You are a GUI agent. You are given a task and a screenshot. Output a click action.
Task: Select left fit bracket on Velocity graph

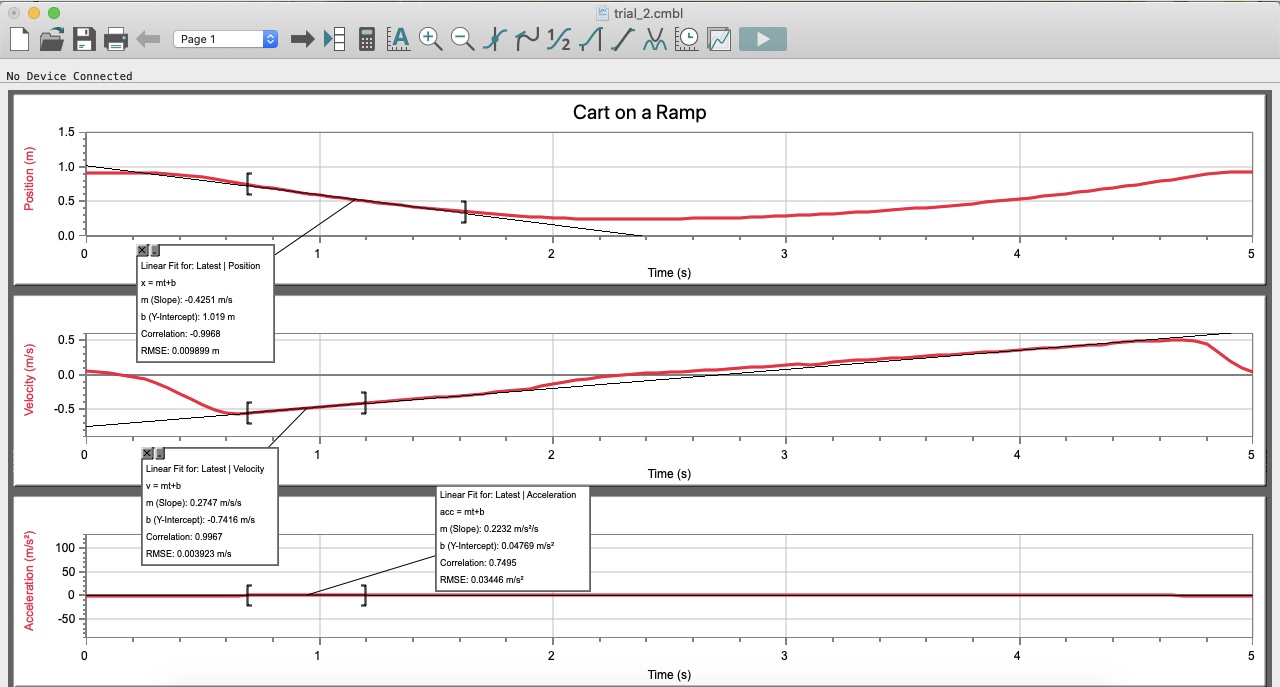tap(249, 412)
